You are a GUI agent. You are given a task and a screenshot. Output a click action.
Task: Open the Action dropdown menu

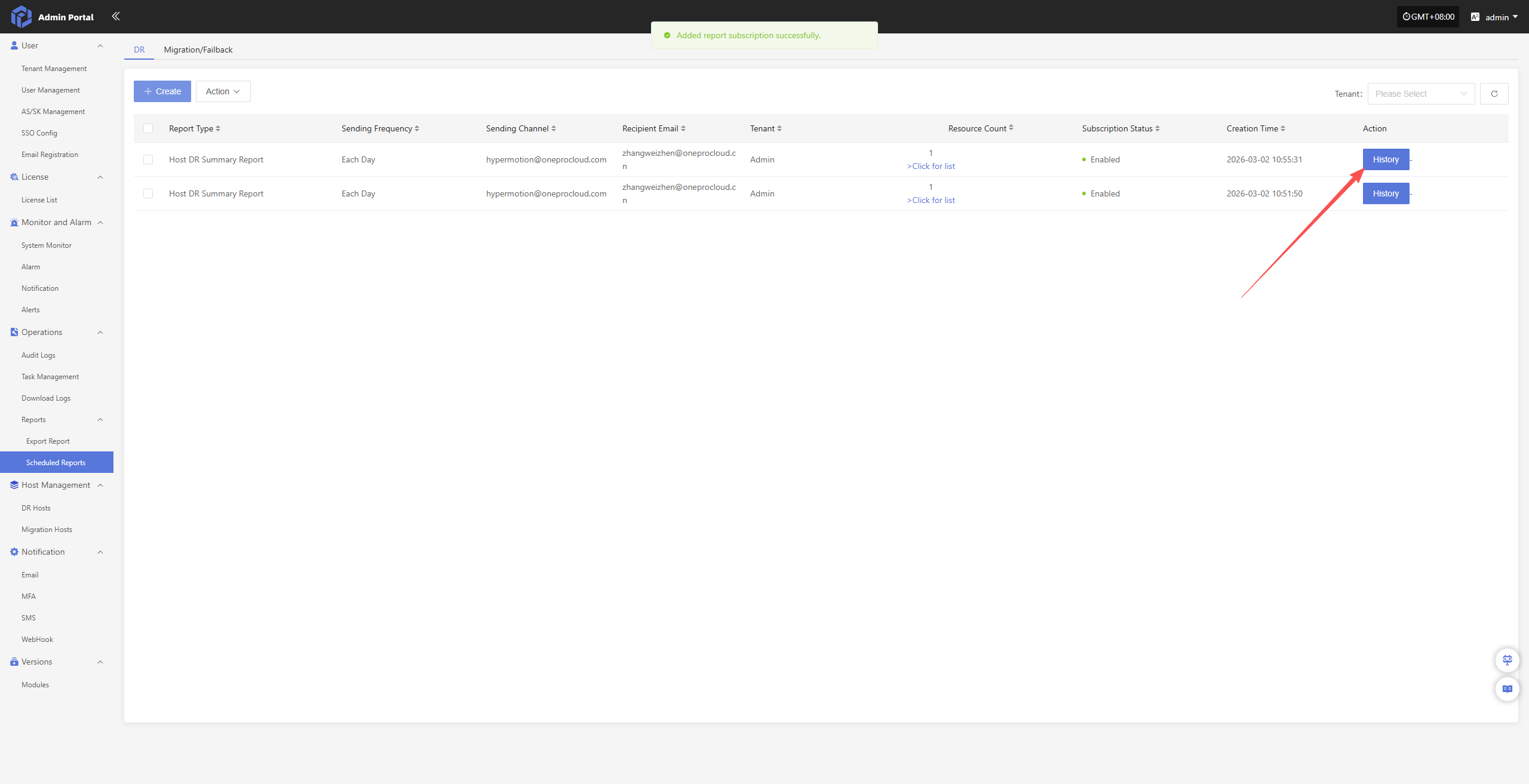point(223,91)
